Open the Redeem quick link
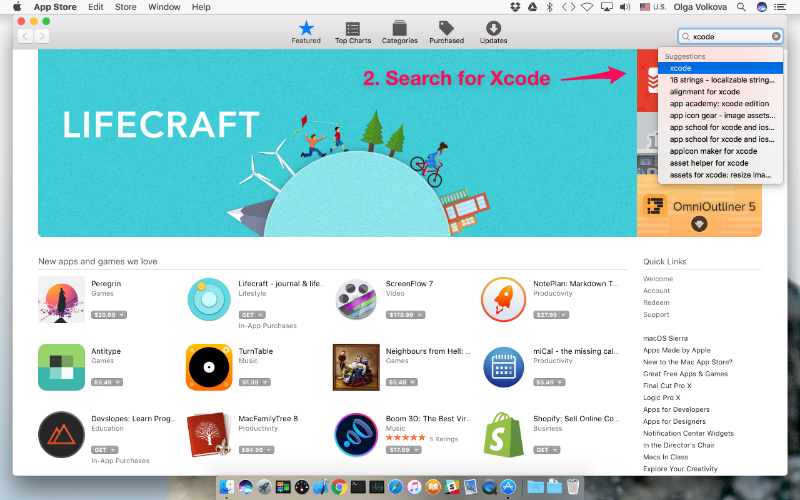Viewport: 800px width, 500px height. pyautogui.click(x=656, y=303)
